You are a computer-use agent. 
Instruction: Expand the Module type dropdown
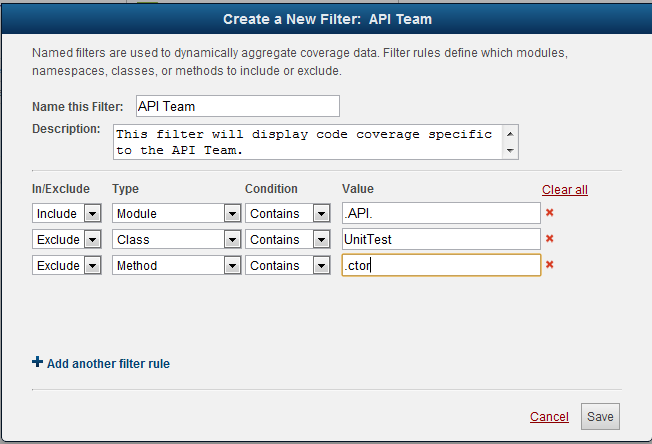pyautogui.click(x=176, y=213)
